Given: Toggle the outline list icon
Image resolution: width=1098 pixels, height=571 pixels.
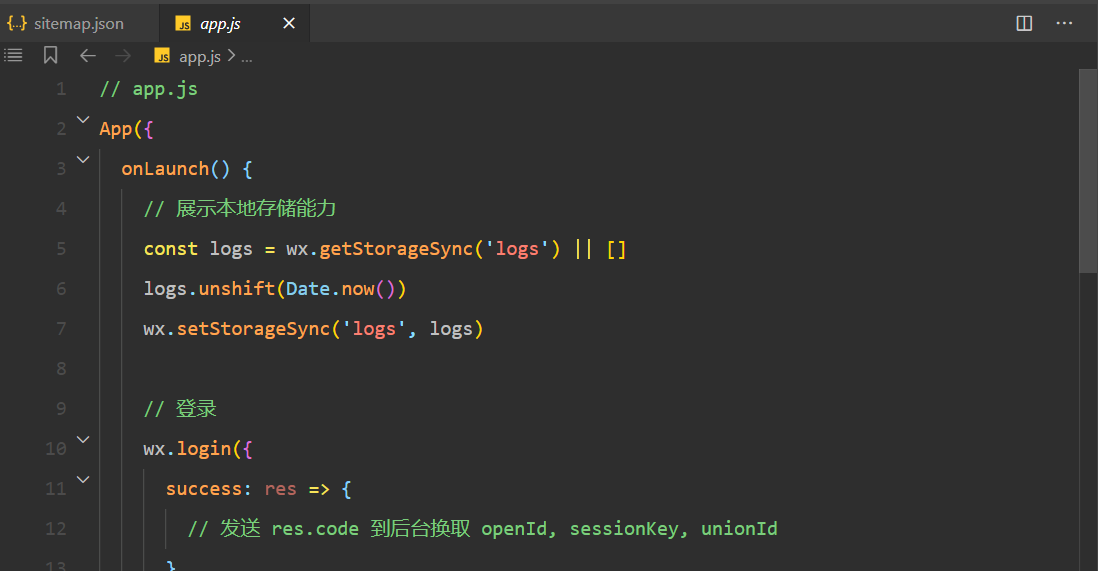Looking at the screenshot, I should point(13,55).
